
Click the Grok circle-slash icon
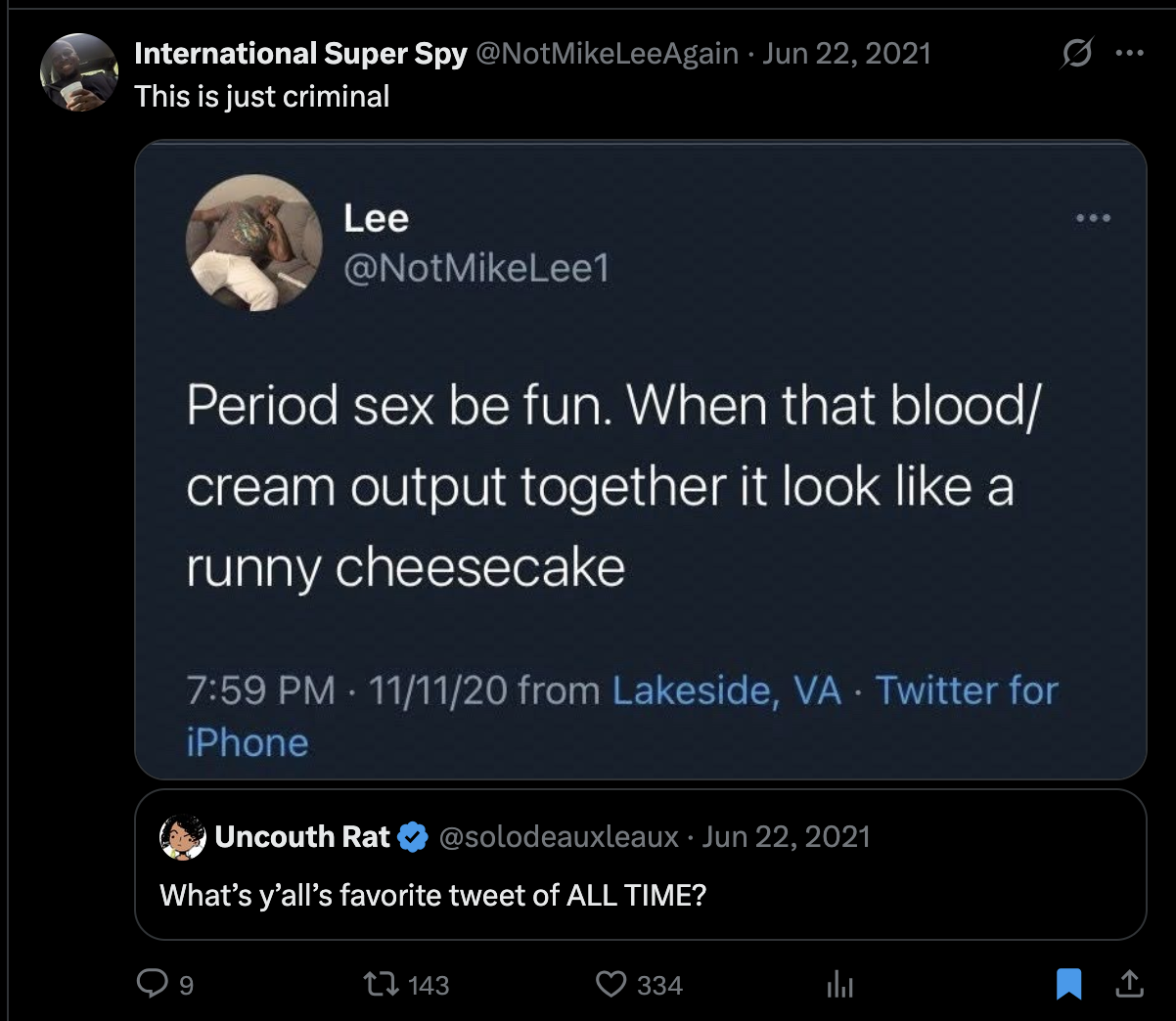(1076, 54)
